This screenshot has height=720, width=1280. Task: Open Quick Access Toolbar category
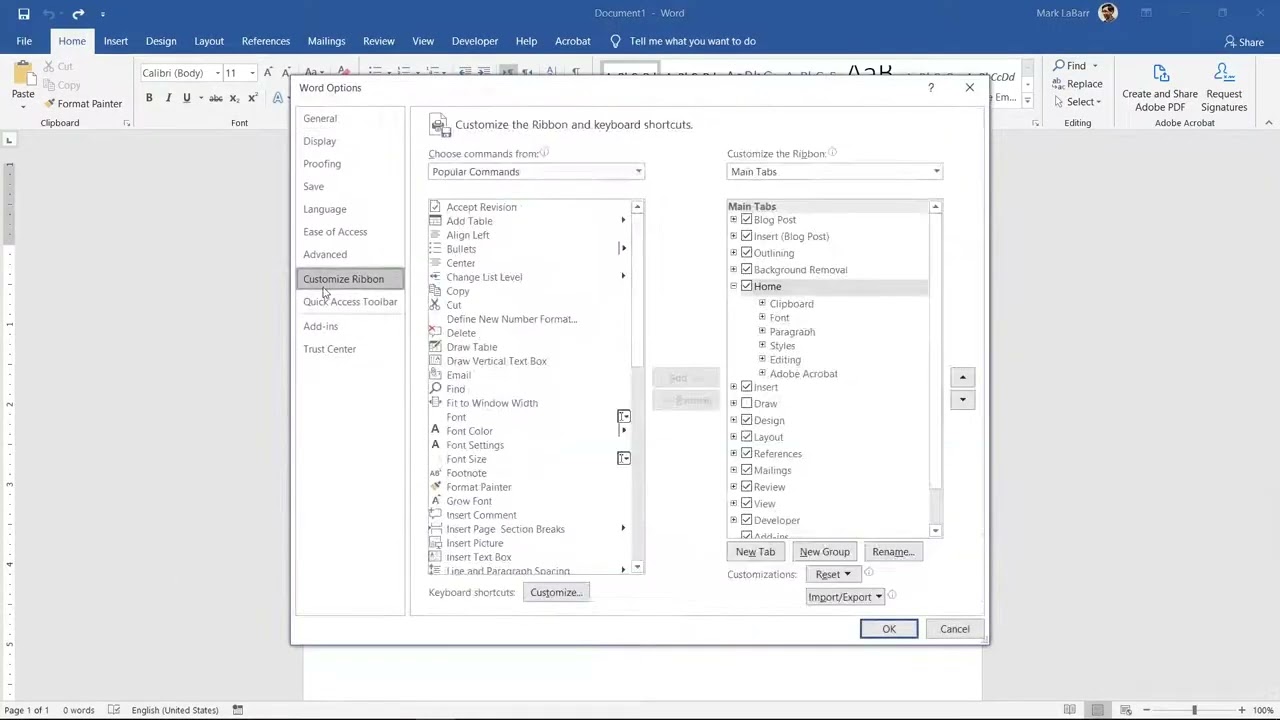350,302
